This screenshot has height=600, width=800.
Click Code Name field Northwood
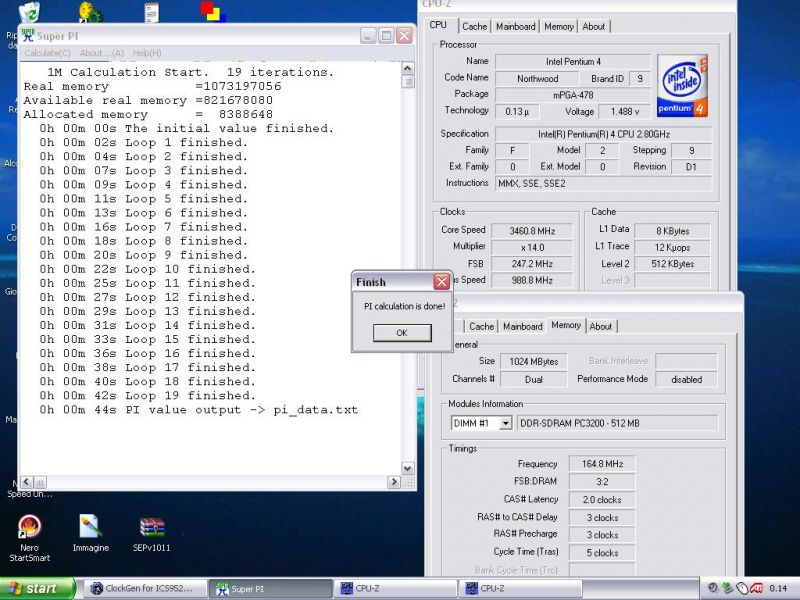(x=537, y=79)
